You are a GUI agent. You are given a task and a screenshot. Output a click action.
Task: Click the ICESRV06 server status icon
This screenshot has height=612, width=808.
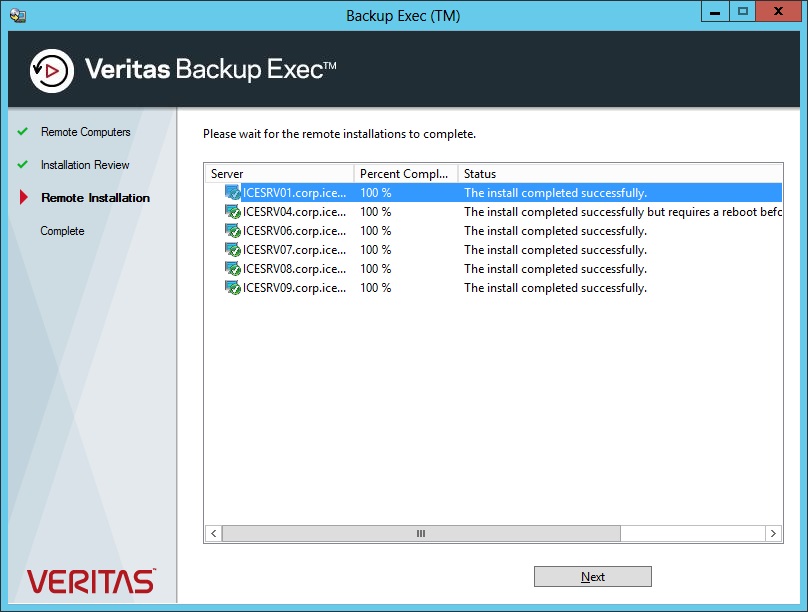pos(233,231)
